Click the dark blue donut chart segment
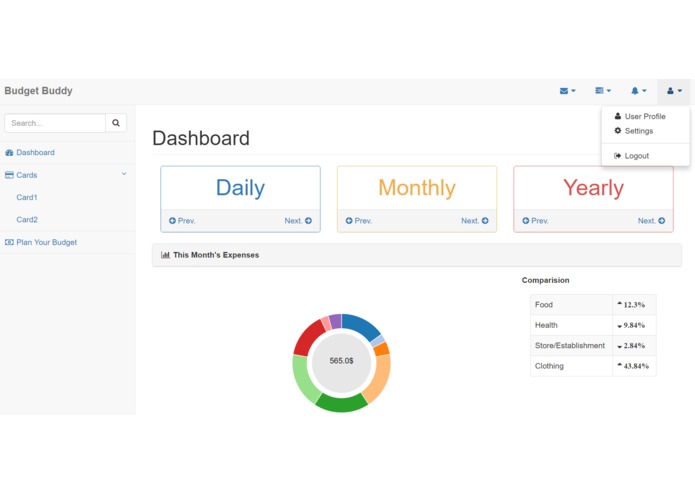 click(x=360, y=324)
